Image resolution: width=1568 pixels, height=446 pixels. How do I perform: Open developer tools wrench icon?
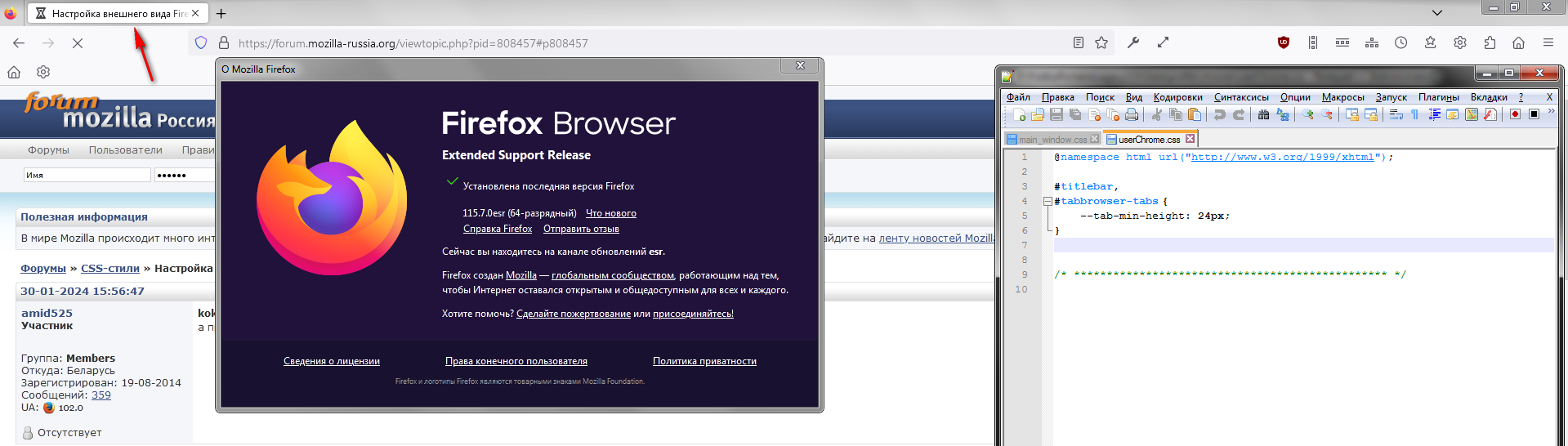(x=1133, y=42)
